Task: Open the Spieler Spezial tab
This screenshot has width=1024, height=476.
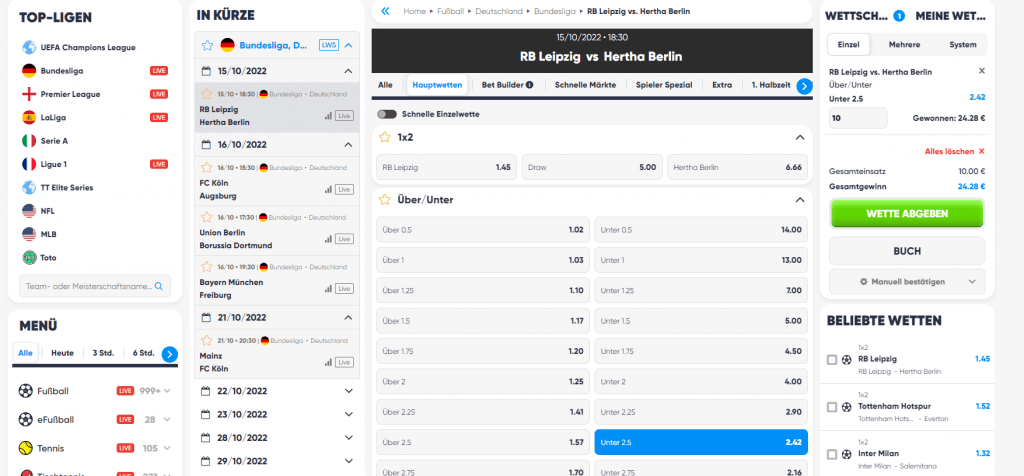Action: click(665, 85)
